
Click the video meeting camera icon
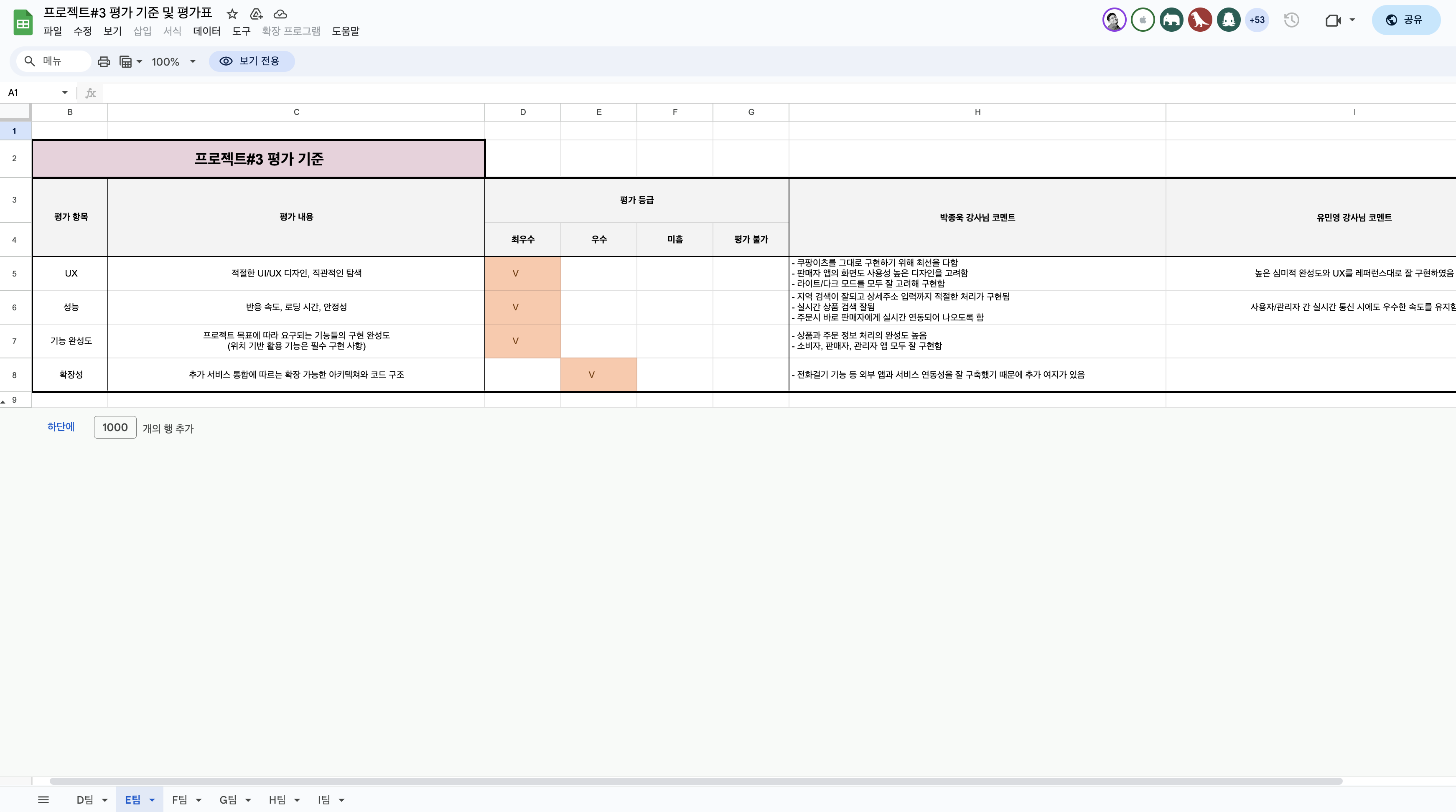pyautogui.click(x=1333, y=20)
